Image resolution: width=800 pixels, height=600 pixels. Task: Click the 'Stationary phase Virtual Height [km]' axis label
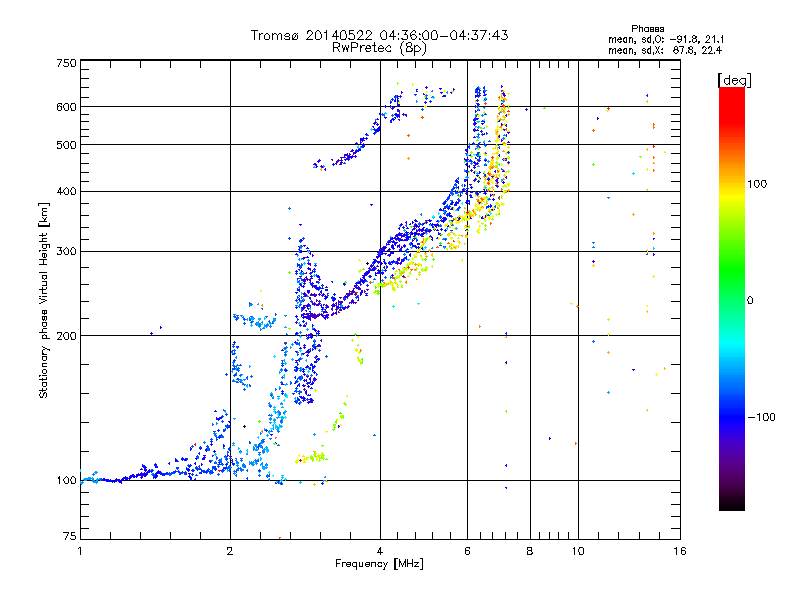(44, 301)
